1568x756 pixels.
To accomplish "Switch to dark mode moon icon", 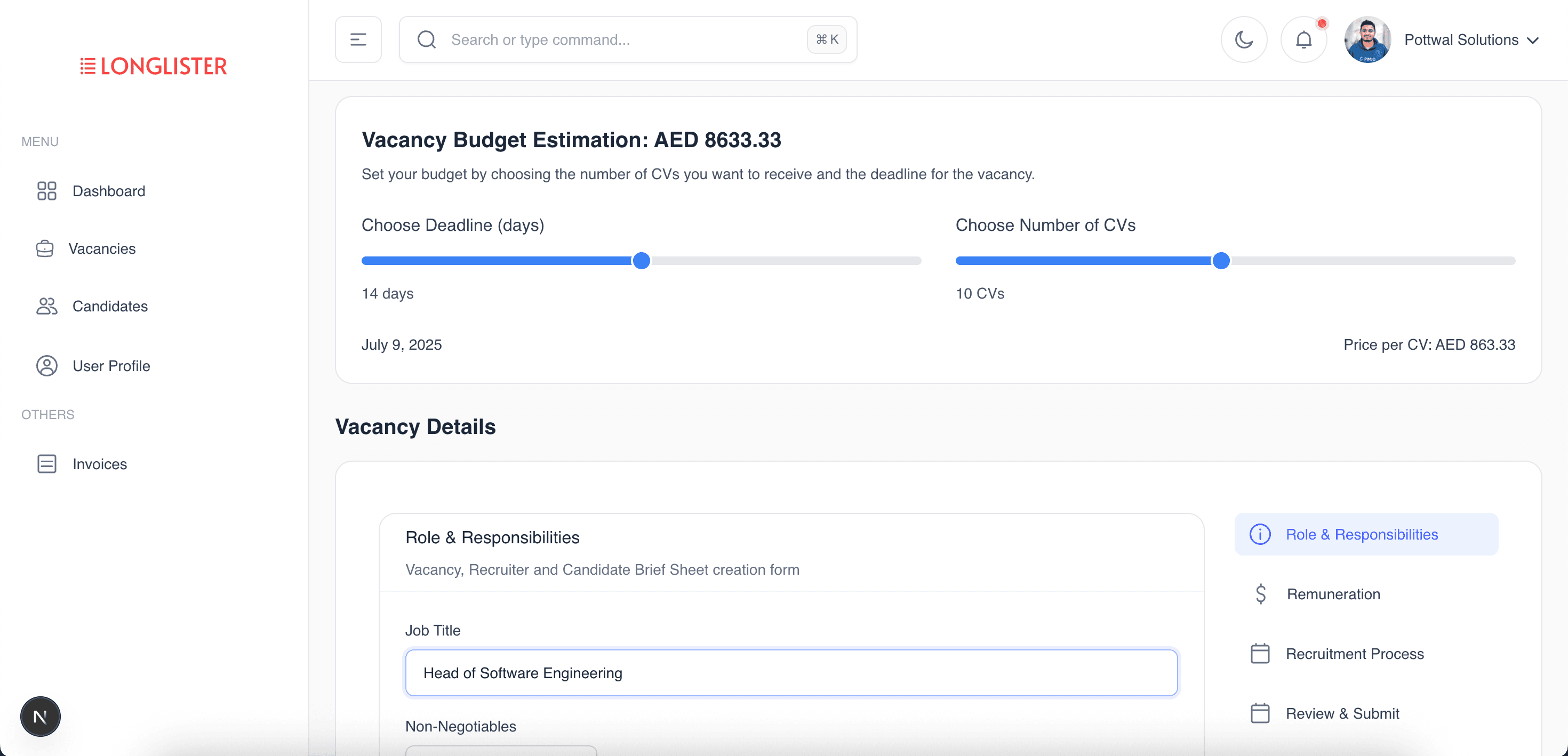I will pos(1244,39).
